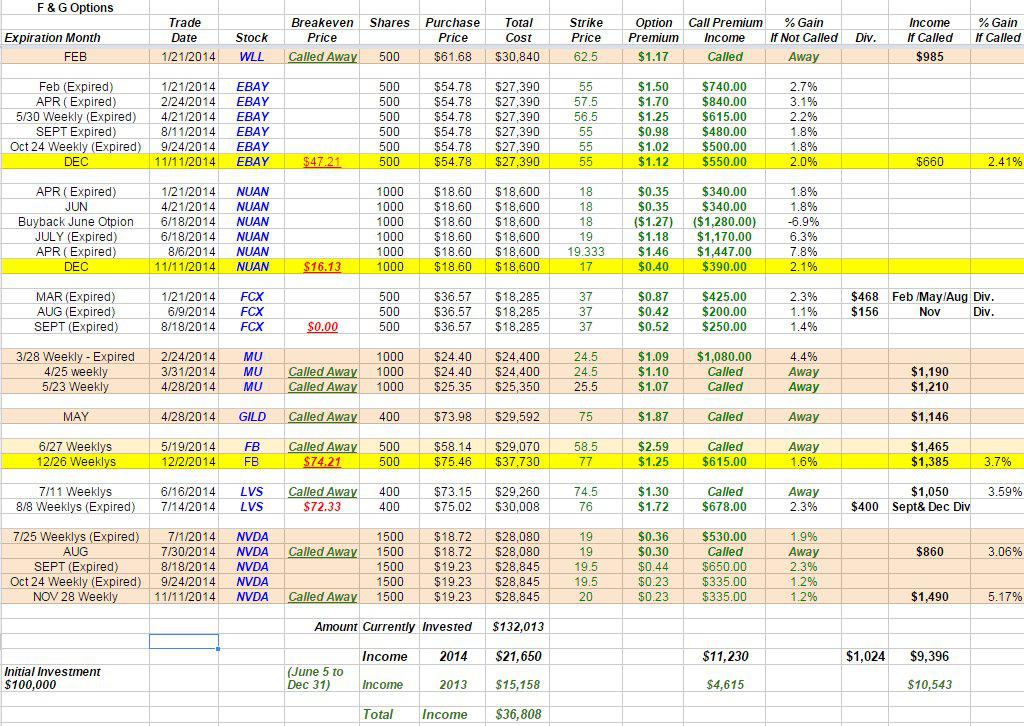
Task: Click the $156 dividend cell
Action: pyautogui.click(x=865, y=312)
